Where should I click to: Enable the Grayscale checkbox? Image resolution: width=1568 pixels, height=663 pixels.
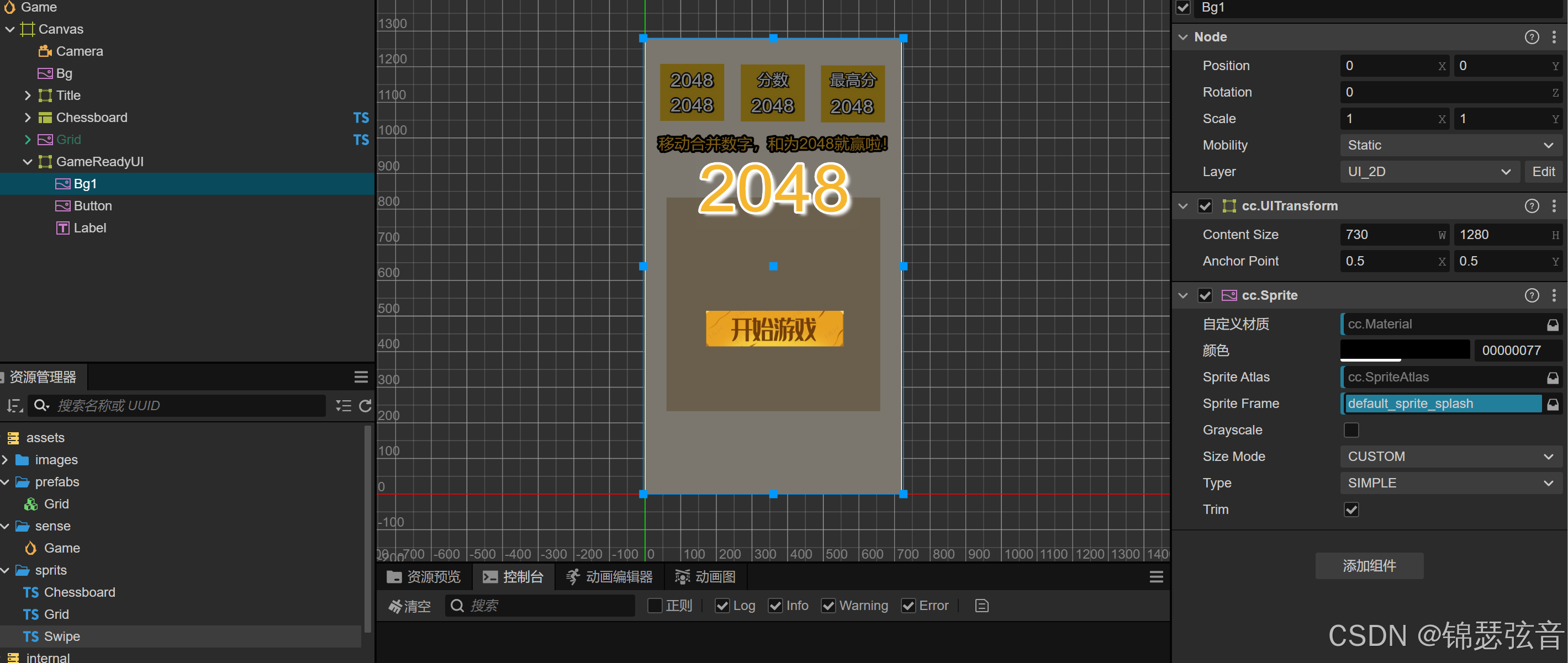(1351, 430)
